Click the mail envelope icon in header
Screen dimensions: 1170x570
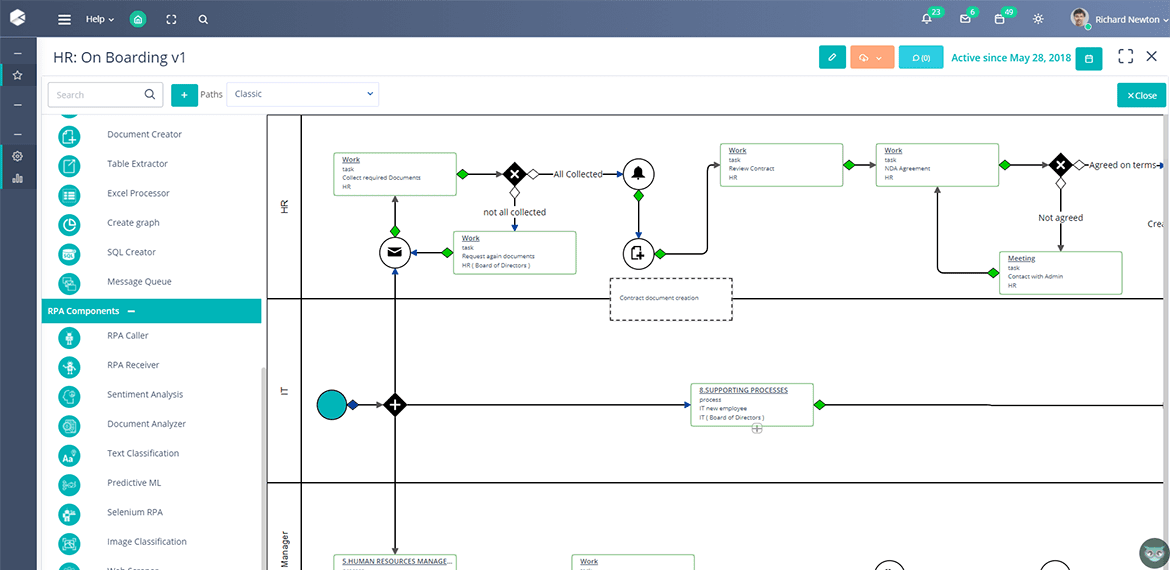(965, 19)
